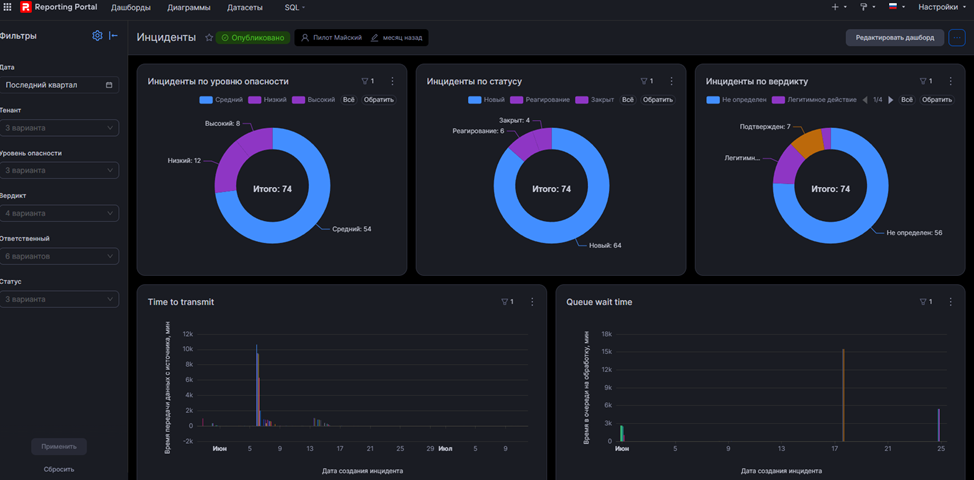This screenshot has width=974, height=480.
Task: Open the Дашборды menu item
Action: pyautogui.click(x=129, y=7)
